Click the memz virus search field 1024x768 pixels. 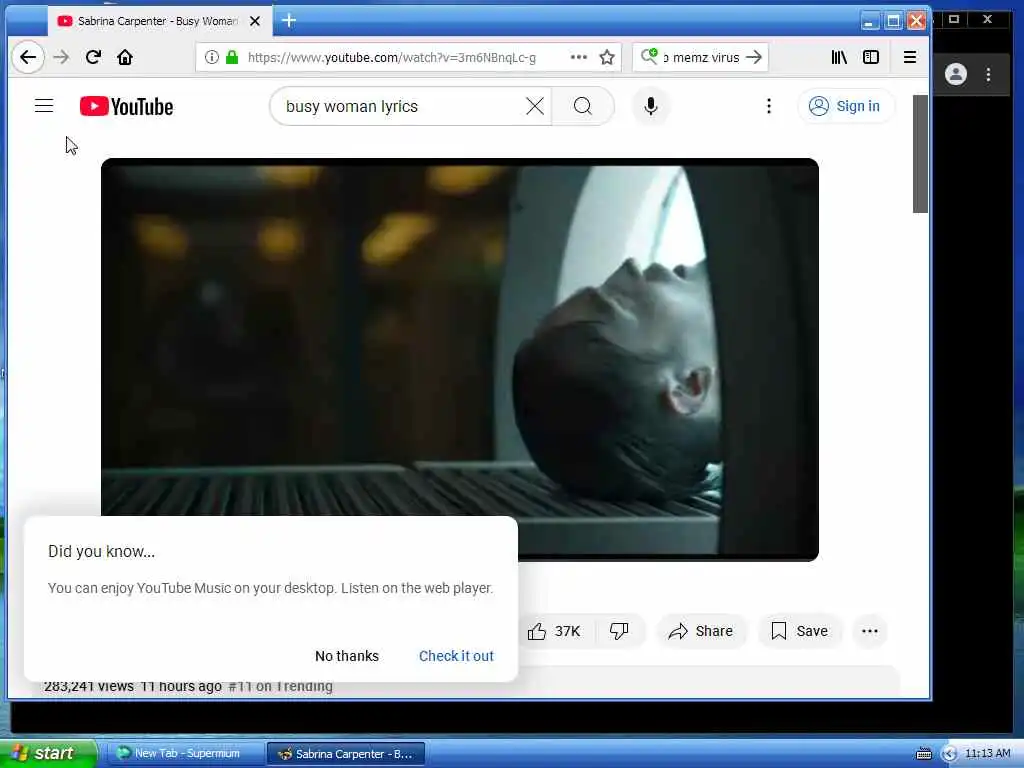point(702,57)
